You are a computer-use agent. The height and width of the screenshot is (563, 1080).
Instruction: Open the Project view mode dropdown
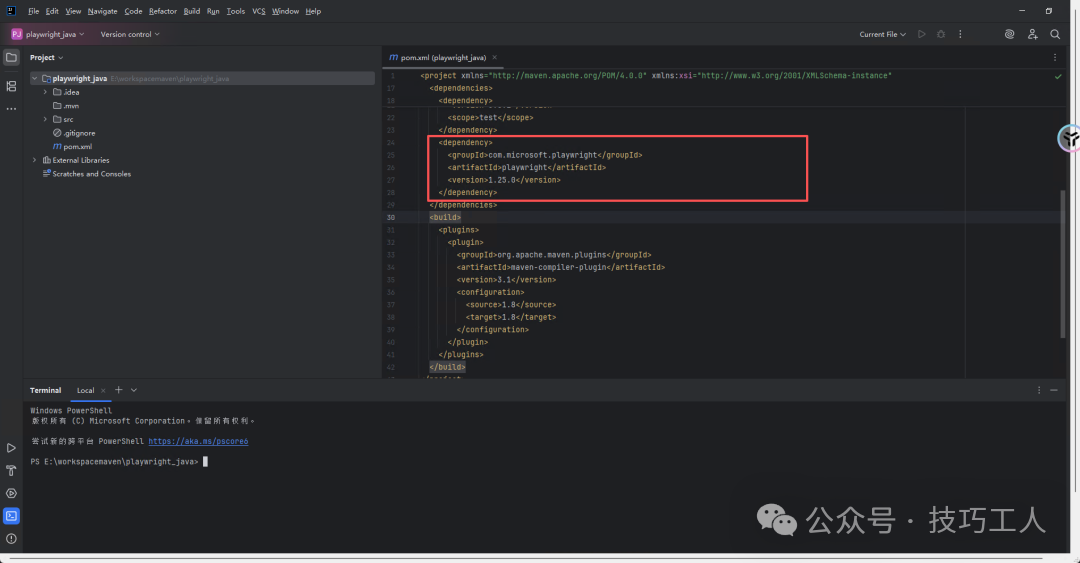point(46,58)
